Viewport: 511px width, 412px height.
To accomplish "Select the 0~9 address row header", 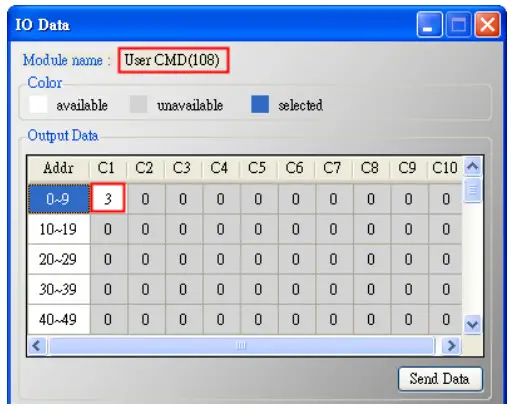I will click(59, 199).
